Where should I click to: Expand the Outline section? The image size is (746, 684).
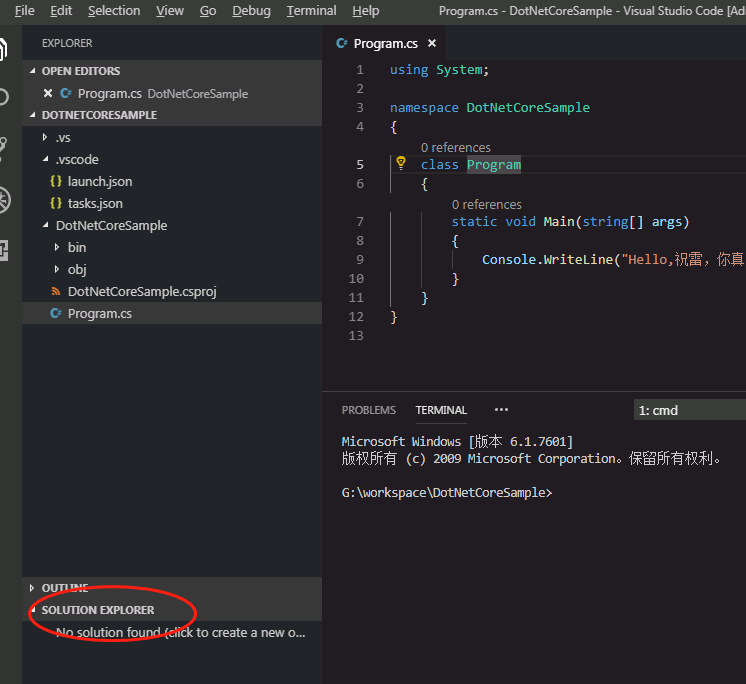click(x=64, y=588)
